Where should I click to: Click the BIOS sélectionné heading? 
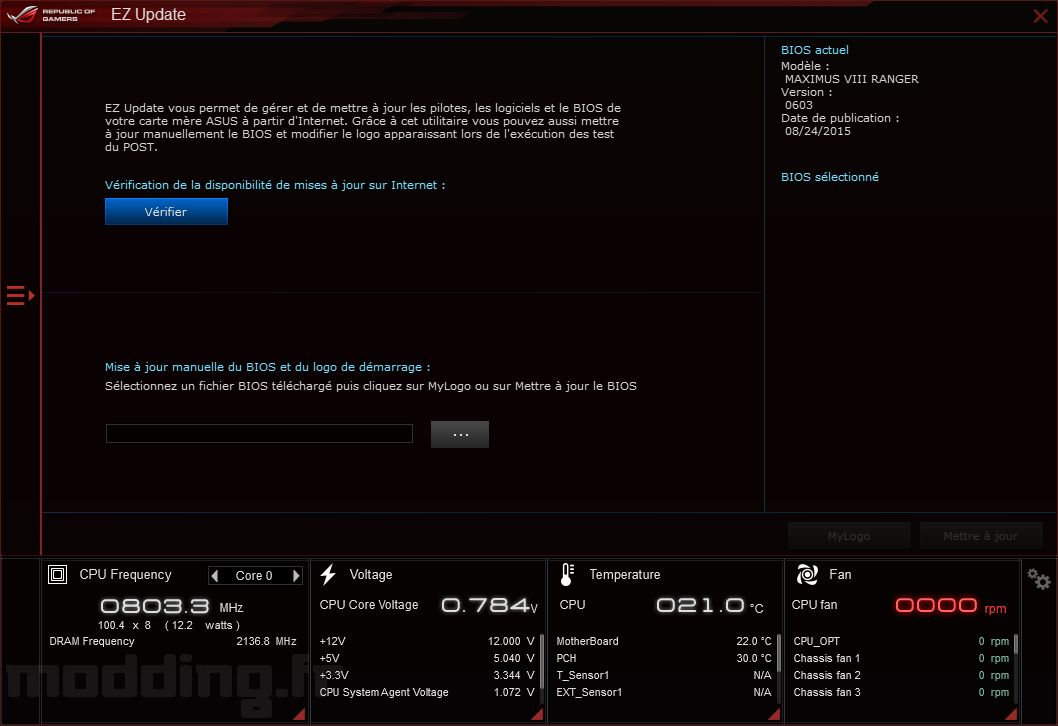(830, 177)
